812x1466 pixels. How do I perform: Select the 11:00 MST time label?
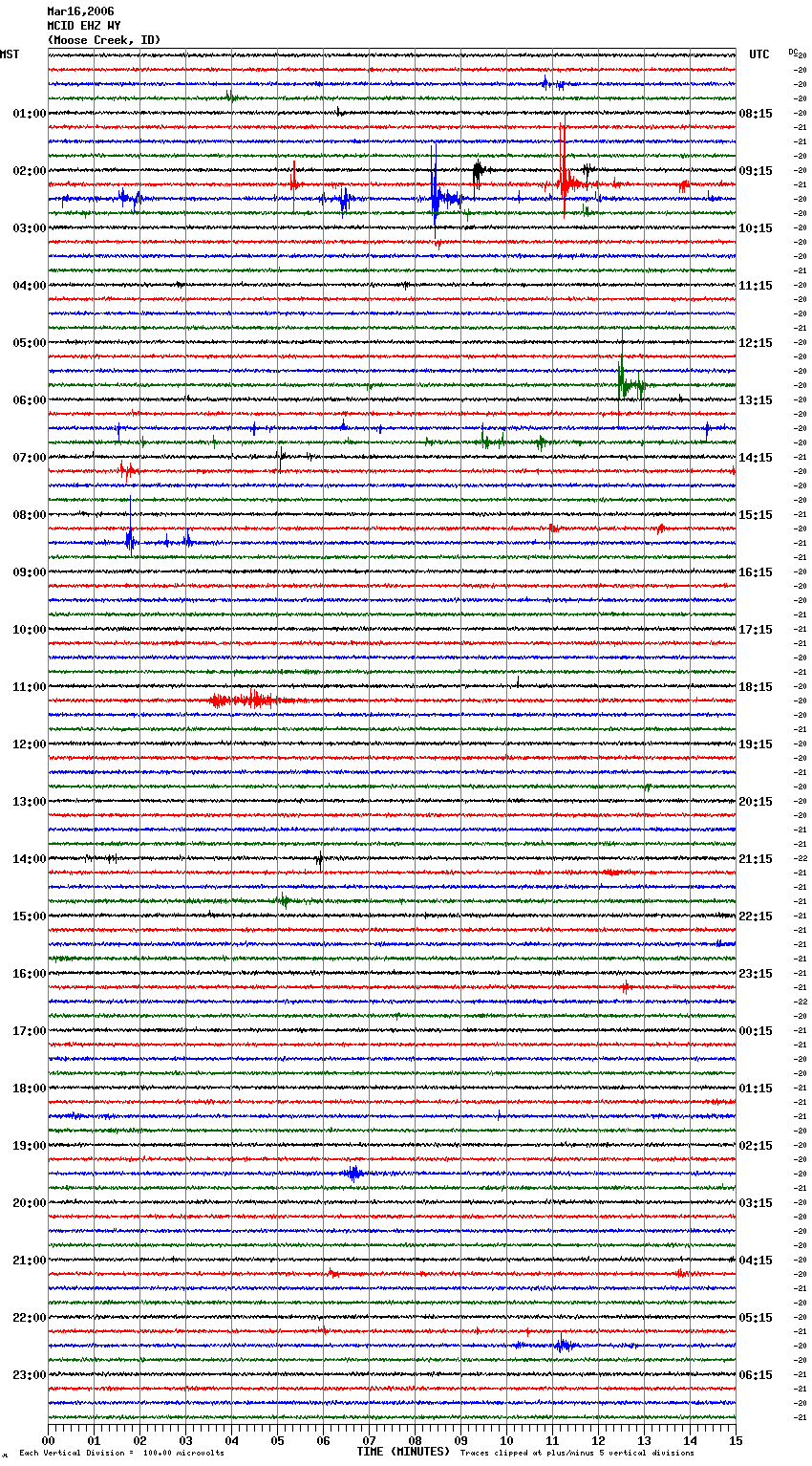tap(29, 687)
